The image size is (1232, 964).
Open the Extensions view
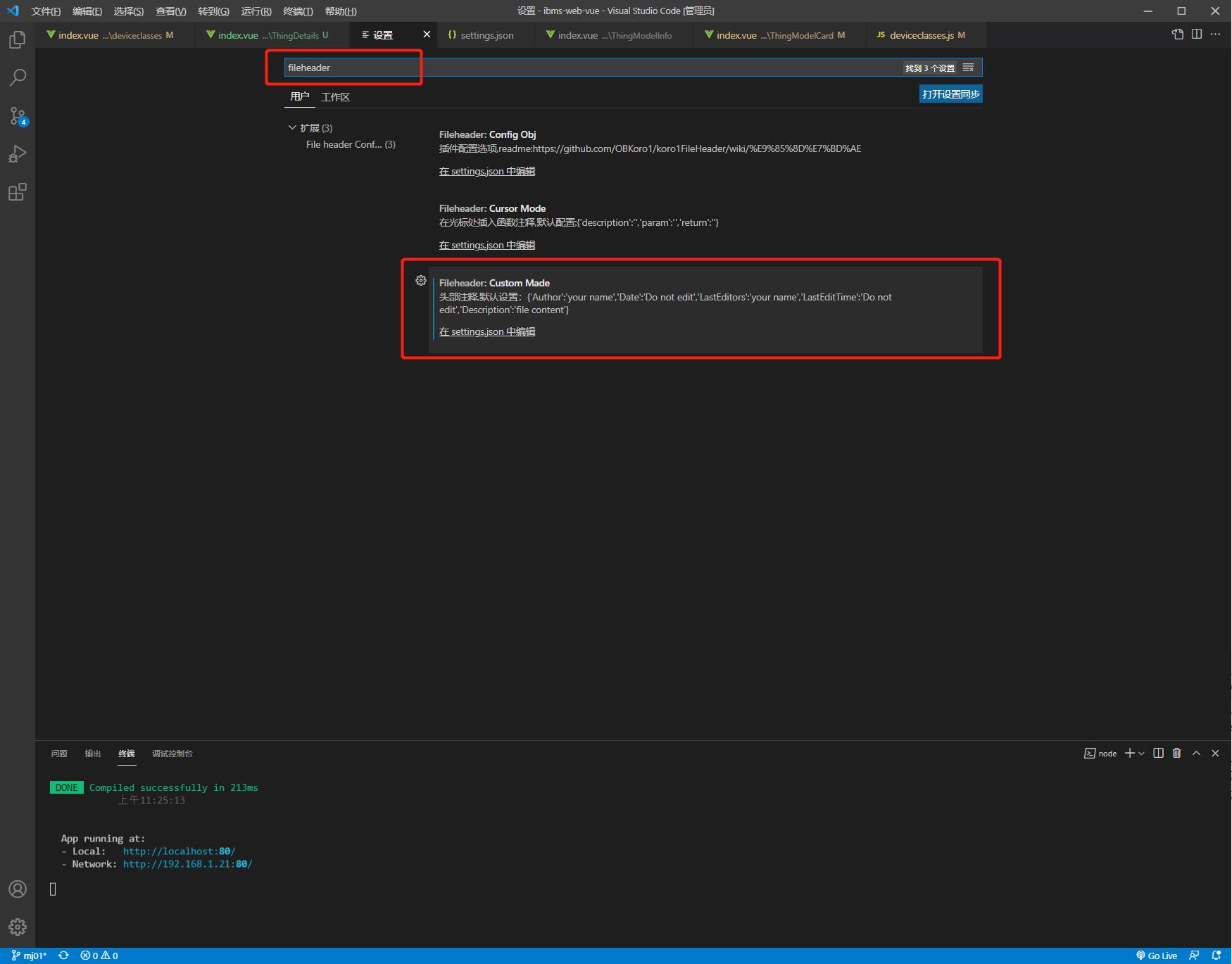18,192
